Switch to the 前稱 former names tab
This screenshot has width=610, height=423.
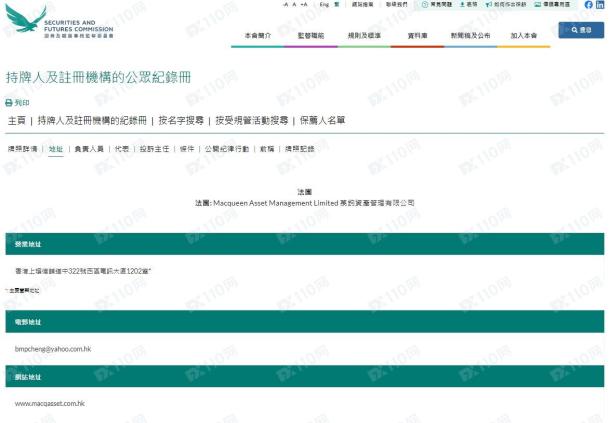267,149
